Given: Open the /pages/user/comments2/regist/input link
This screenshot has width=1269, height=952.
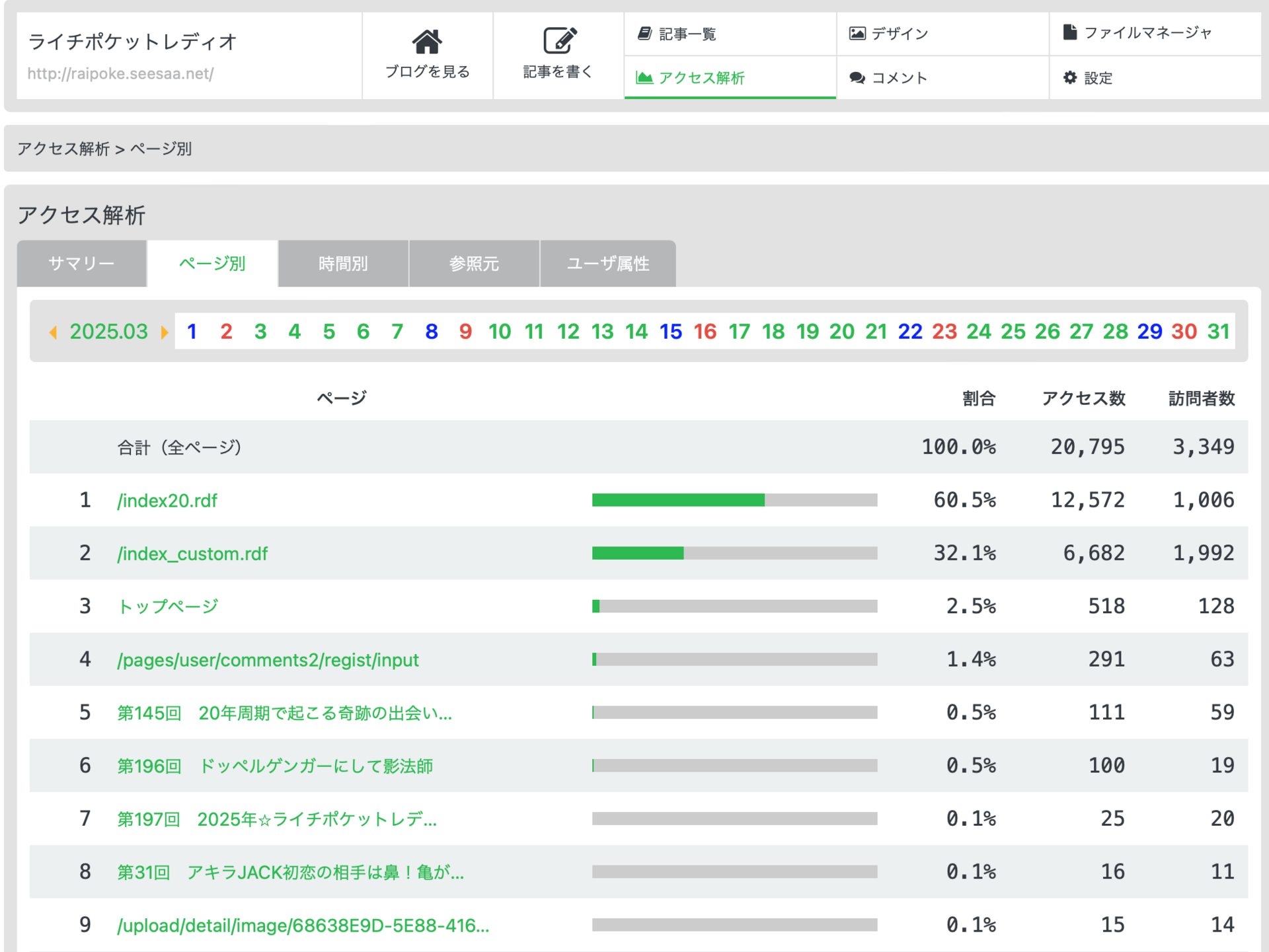Looking at the screenshot, I should coord(268,660).
